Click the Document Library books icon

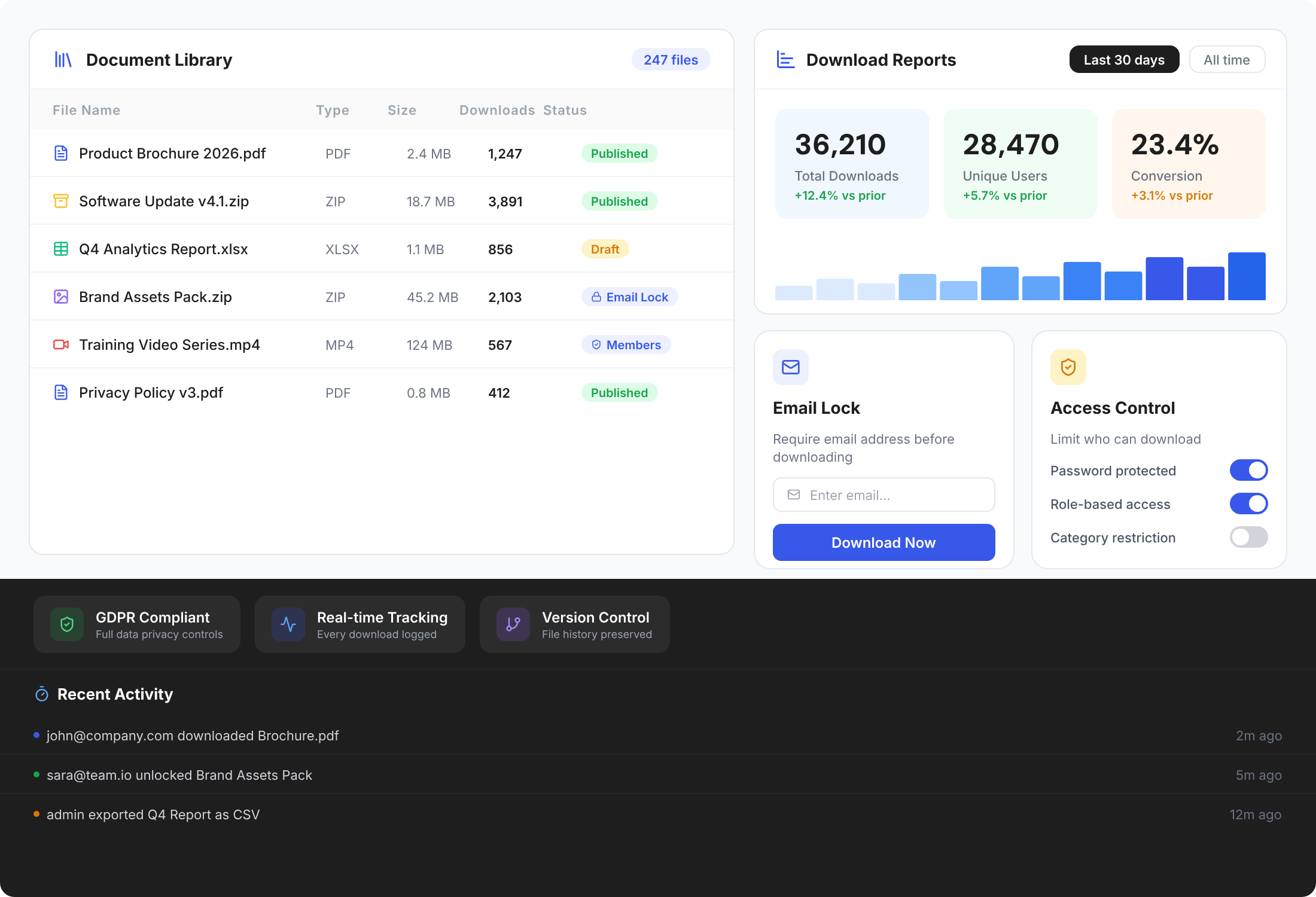pyautogui.click(x=63, y=60)
